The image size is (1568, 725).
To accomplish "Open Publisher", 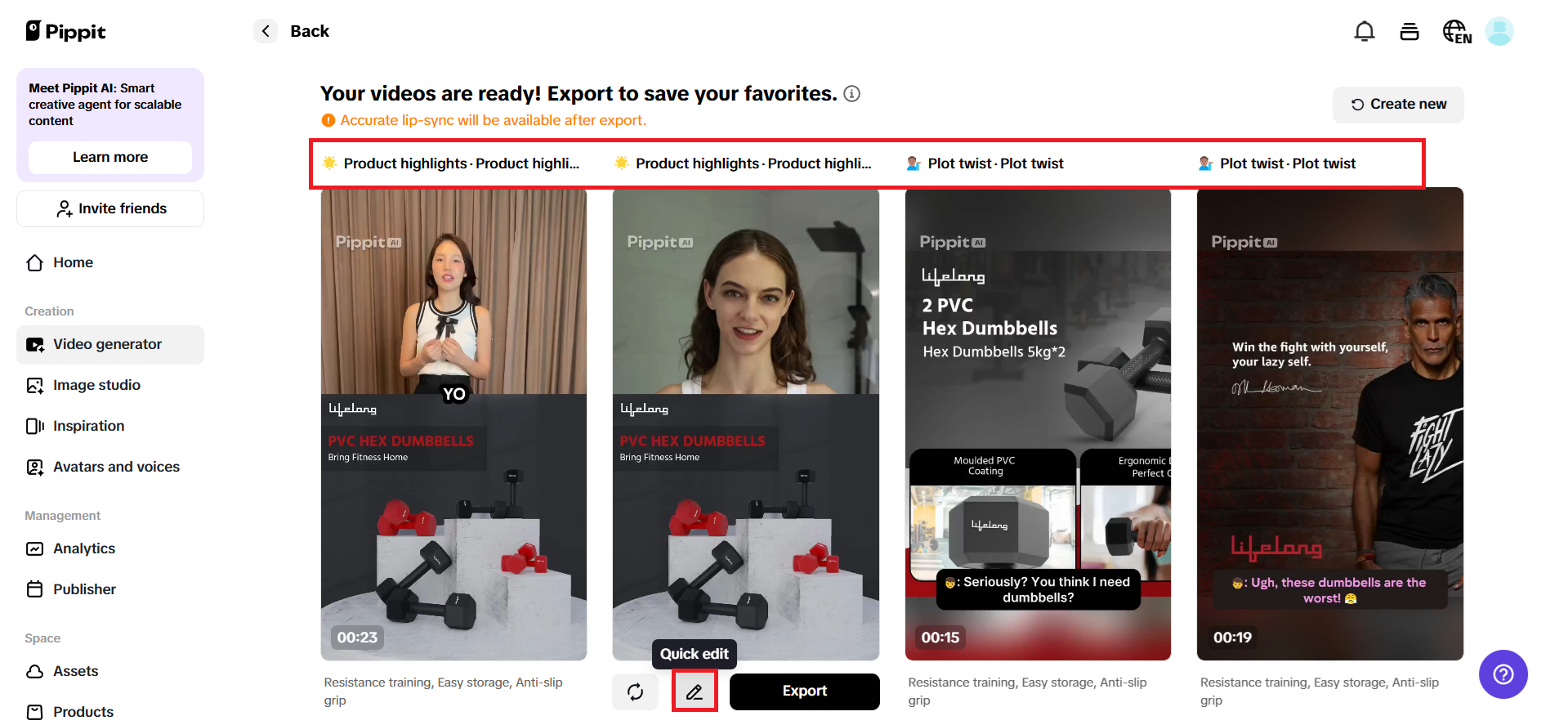I will click(x=110, y=589).
